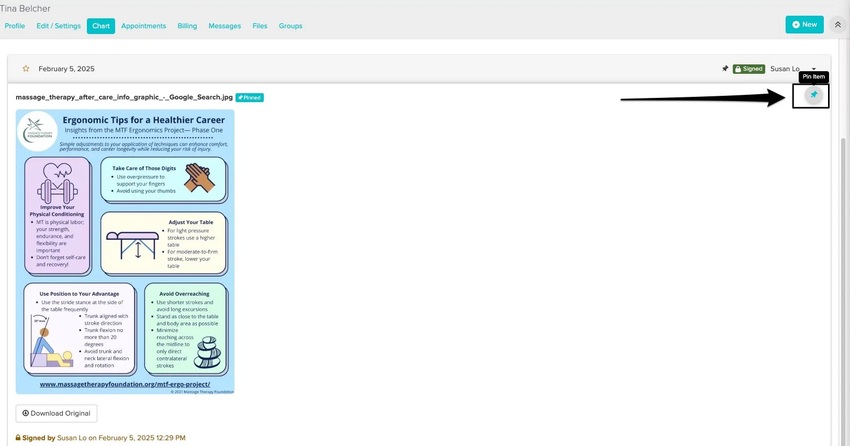Click the Pin Item icon button
The height and width of the screenshot is (446, 850).
(x=813, y=95)
